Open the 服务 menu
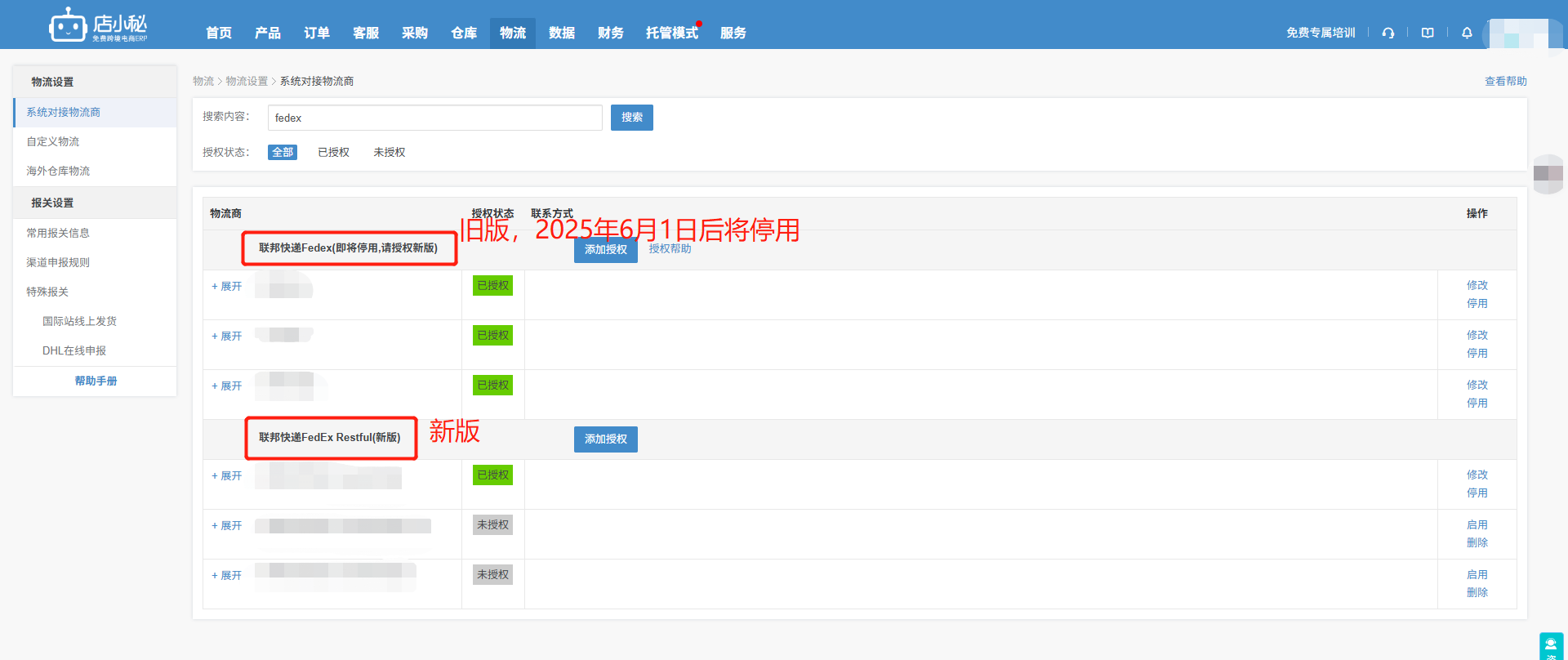1568x660 pixels. (733, 33)
